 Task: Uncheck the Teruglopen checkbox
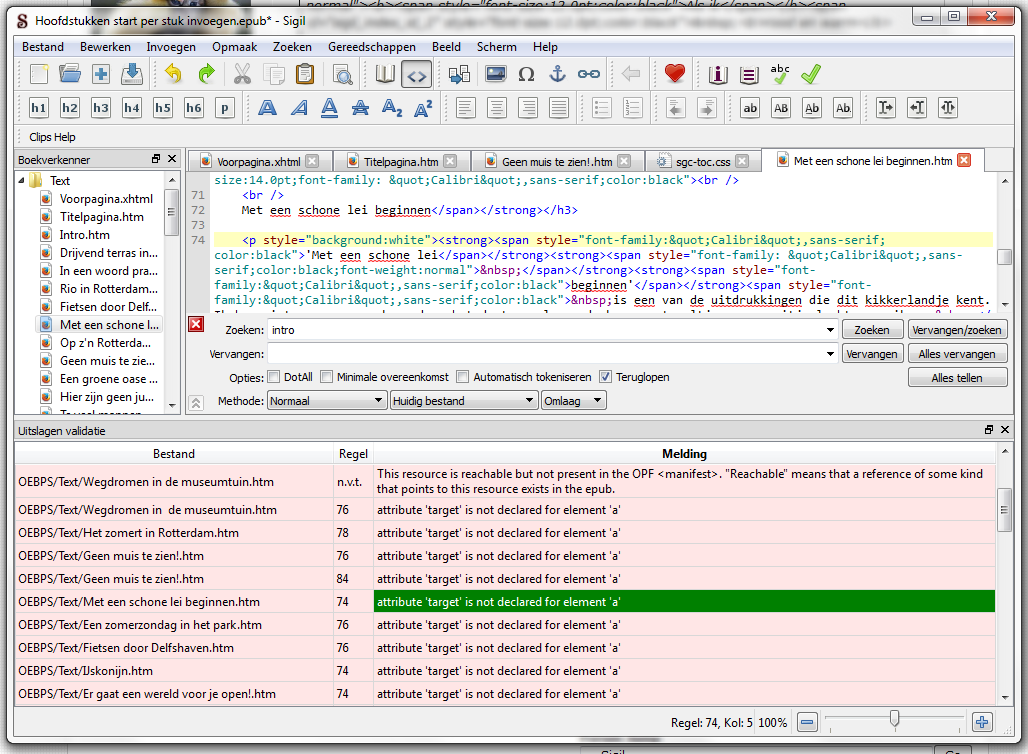pos(606,377)
